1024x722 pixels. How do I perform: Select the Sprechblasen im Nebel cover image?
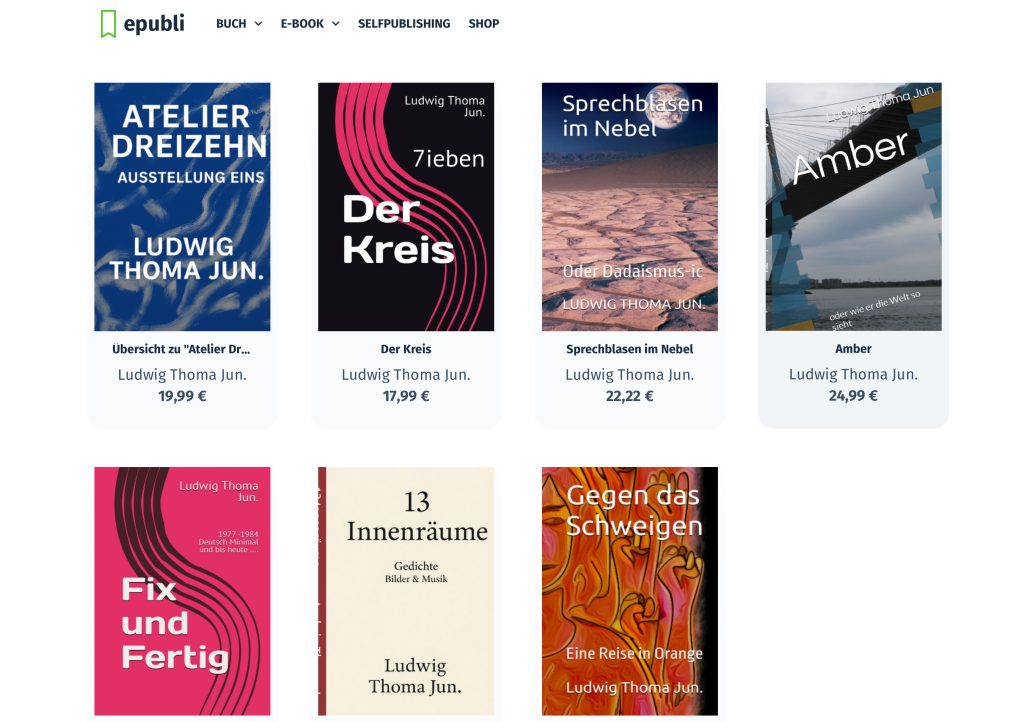(x=630, y=206)
